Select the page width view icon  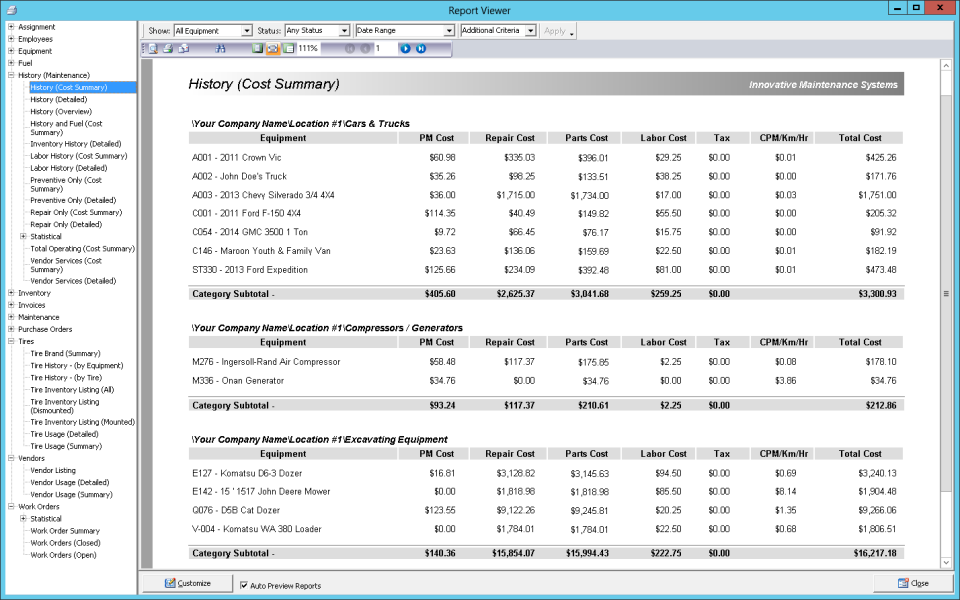tap(273, 48)
